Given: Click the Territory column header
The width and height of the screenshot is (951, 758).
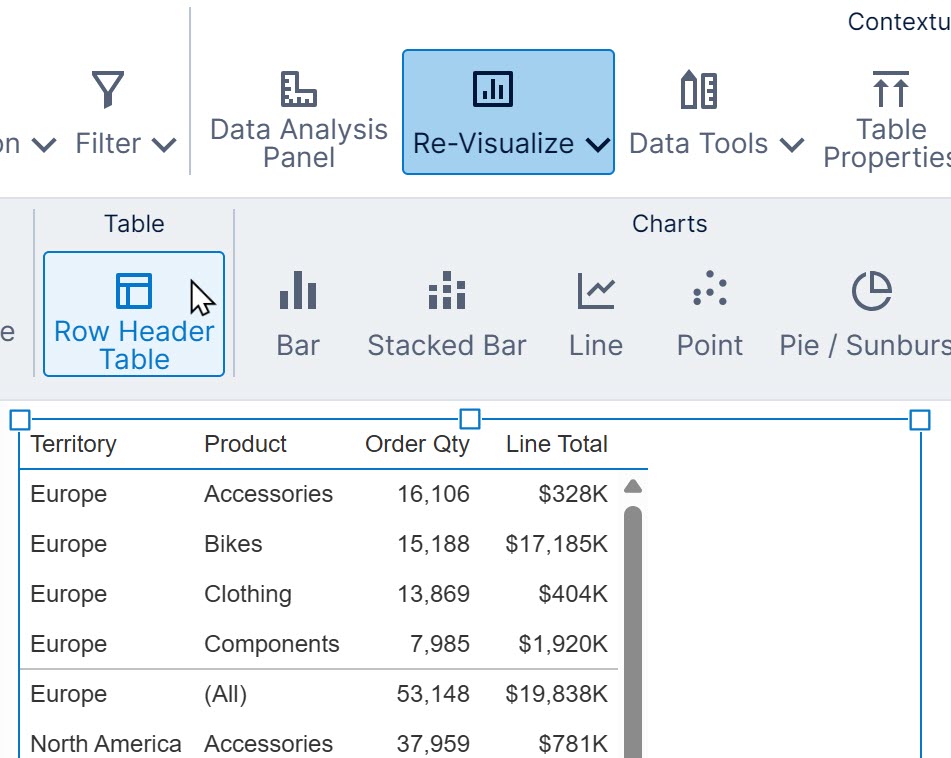Looking at the screenshot, I should click(72, 444).
